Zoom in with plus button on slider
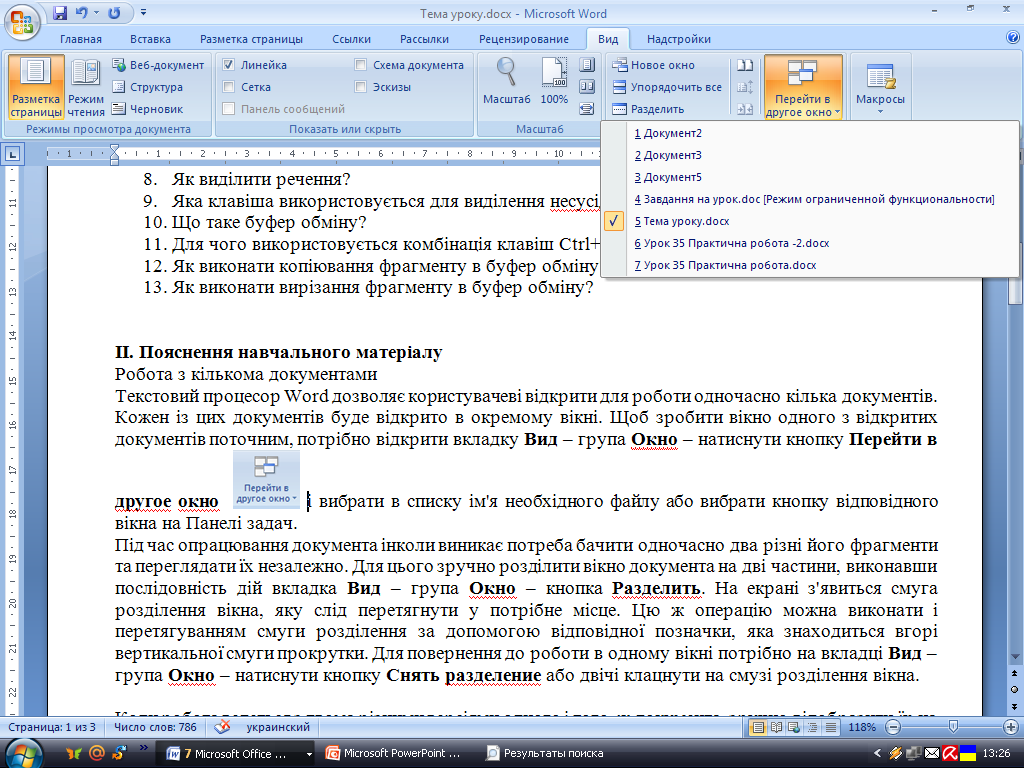 pos(1010,727)
